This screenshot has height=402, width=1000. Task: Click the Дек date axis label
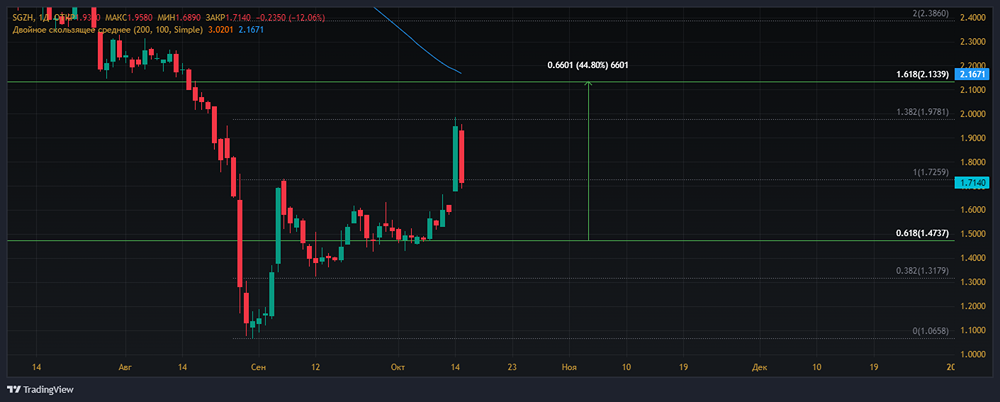[759, 368]
